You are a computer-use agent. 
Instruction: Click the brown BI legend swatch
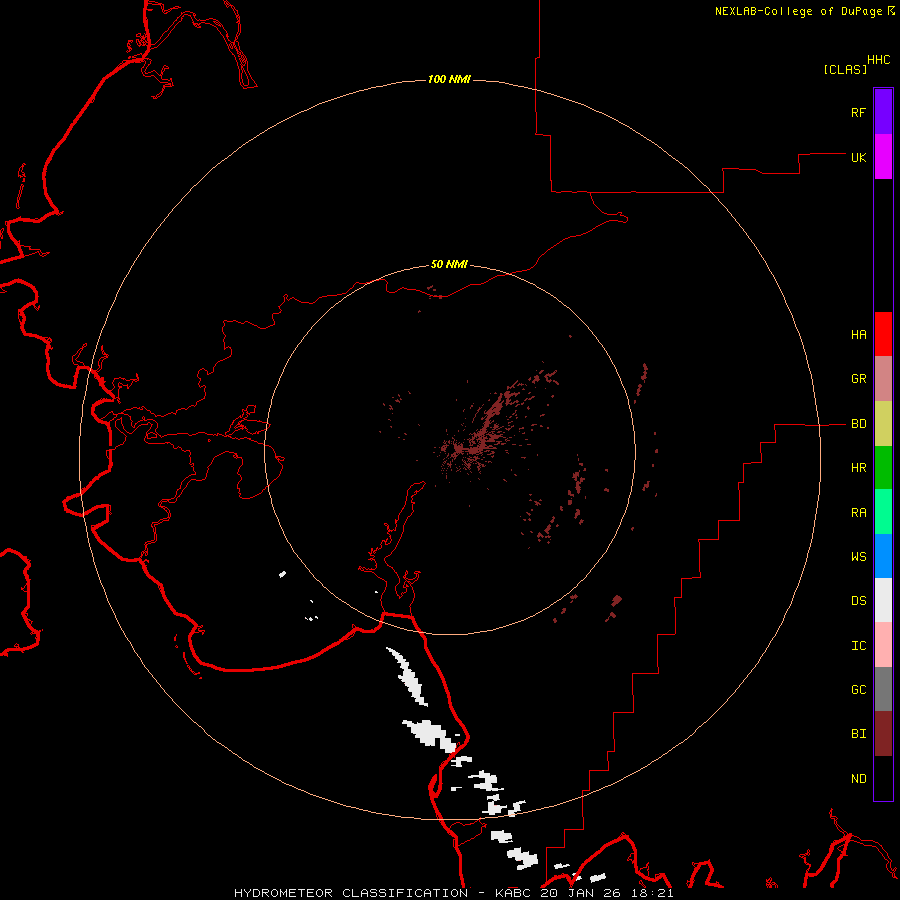883,734
